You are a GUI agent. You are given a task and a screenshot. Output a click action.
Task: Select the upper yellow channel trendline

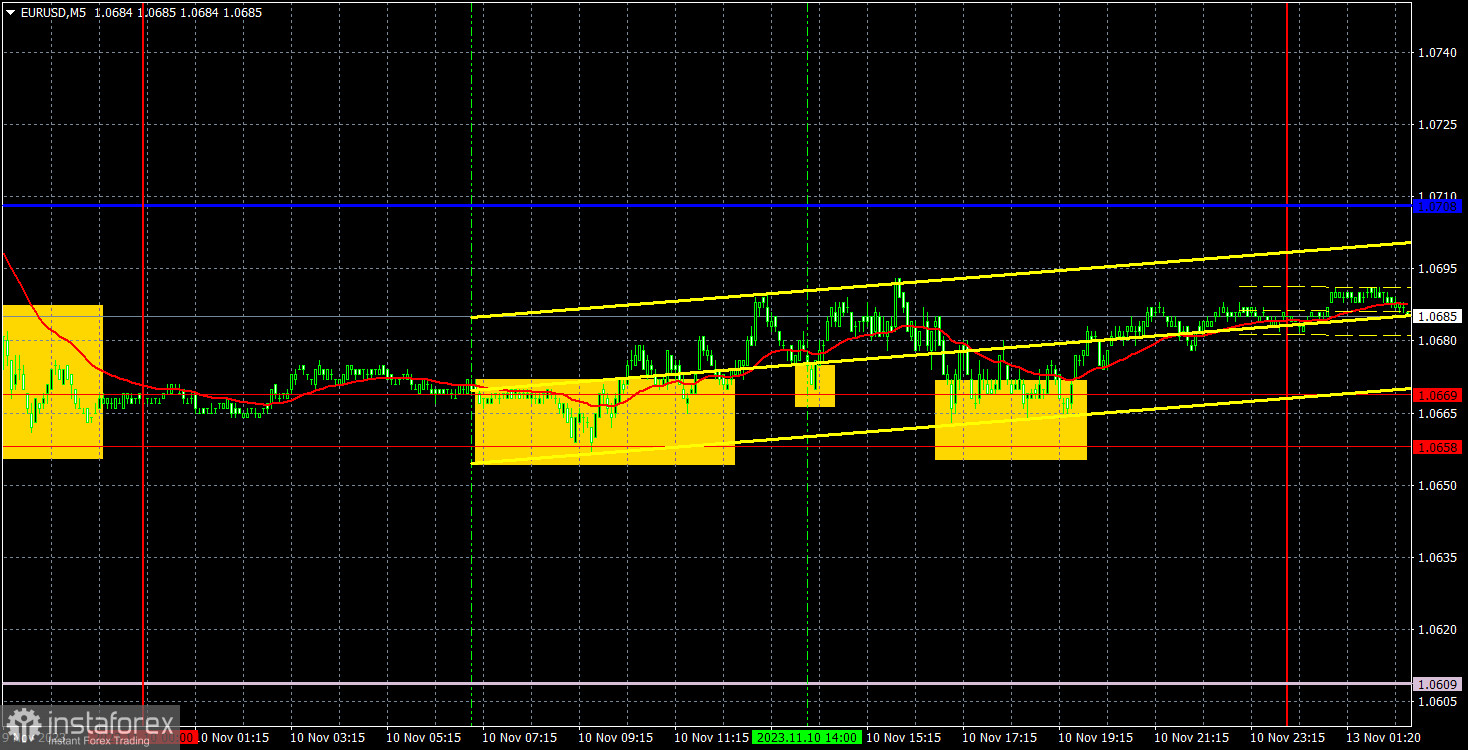(x=940, y=280)
